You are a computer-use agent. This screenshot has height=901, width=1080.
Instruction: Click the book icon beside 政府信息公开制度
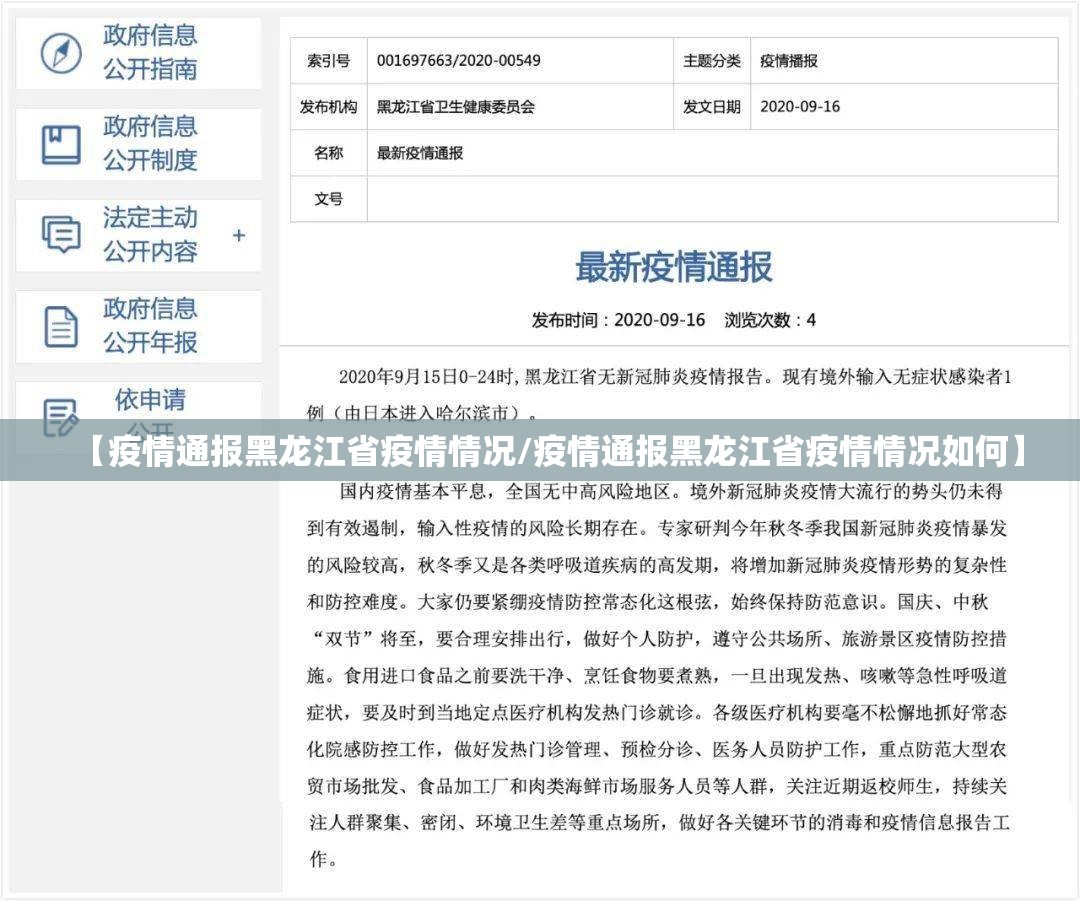tap(60, 144)
